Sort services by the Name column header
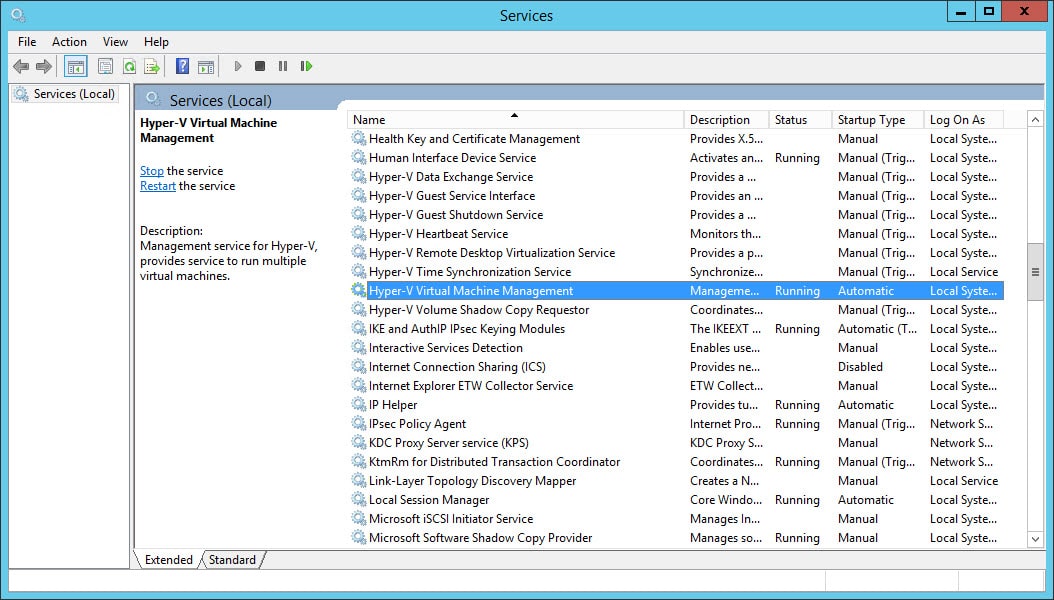 (x=516, y=120)
